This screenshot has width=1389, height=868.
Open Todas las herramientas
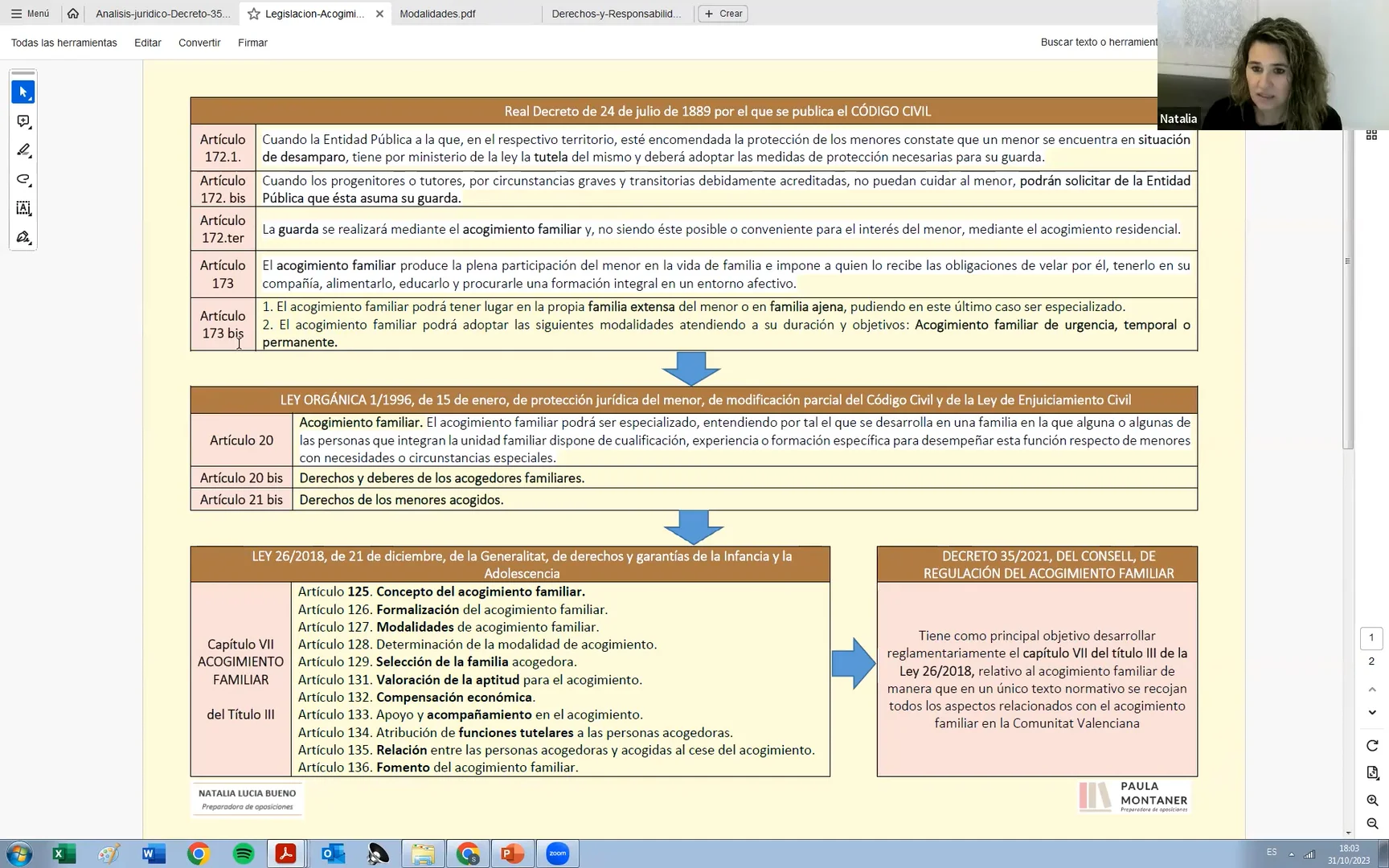(x=64, y=43)
